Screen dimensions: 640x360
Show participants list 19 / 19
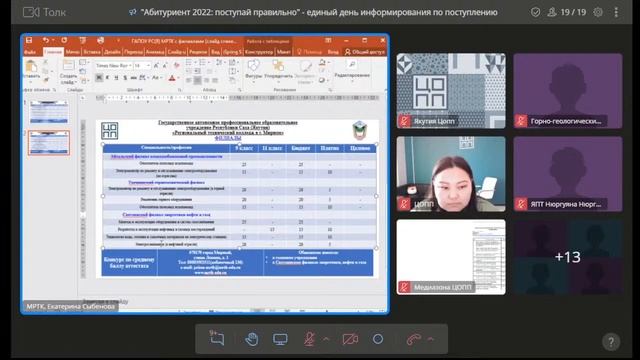tap(567, 12)
